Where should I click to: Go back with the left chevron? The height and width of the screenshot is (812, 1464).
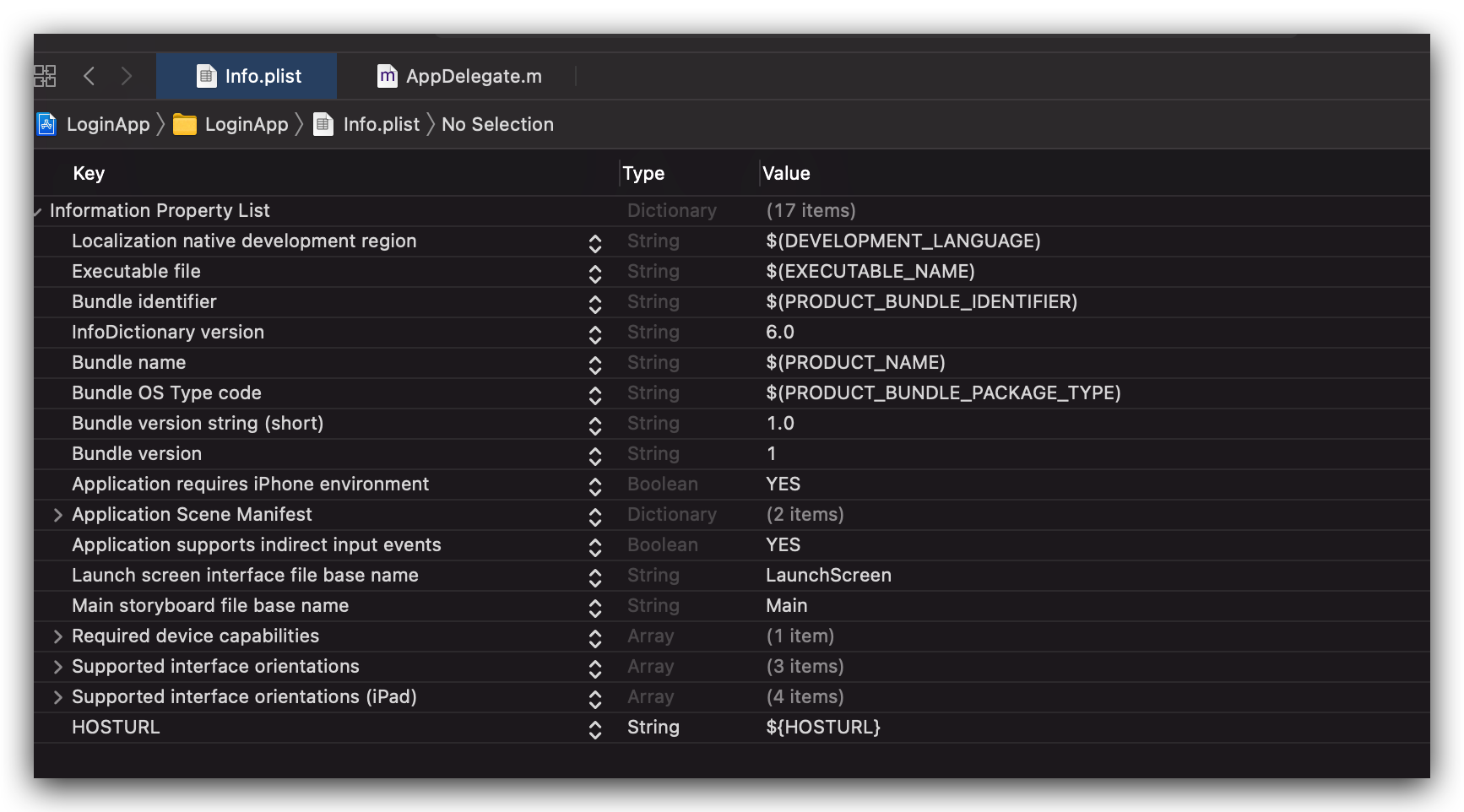(89, 76)
